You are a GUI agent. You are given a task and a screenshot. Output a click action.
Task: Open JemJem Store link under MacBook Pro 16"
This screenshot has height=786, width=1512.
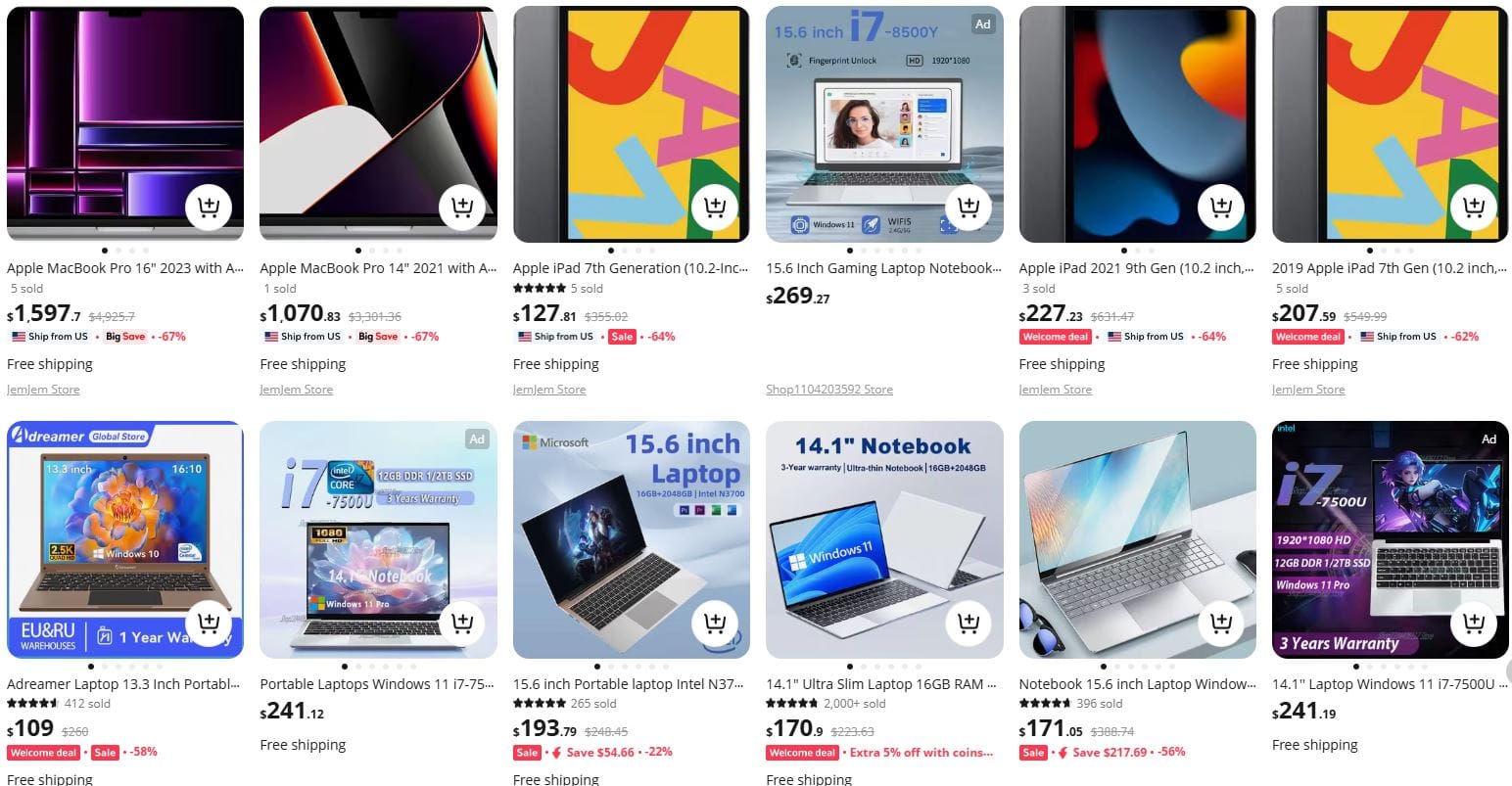[x=43, y=390]
